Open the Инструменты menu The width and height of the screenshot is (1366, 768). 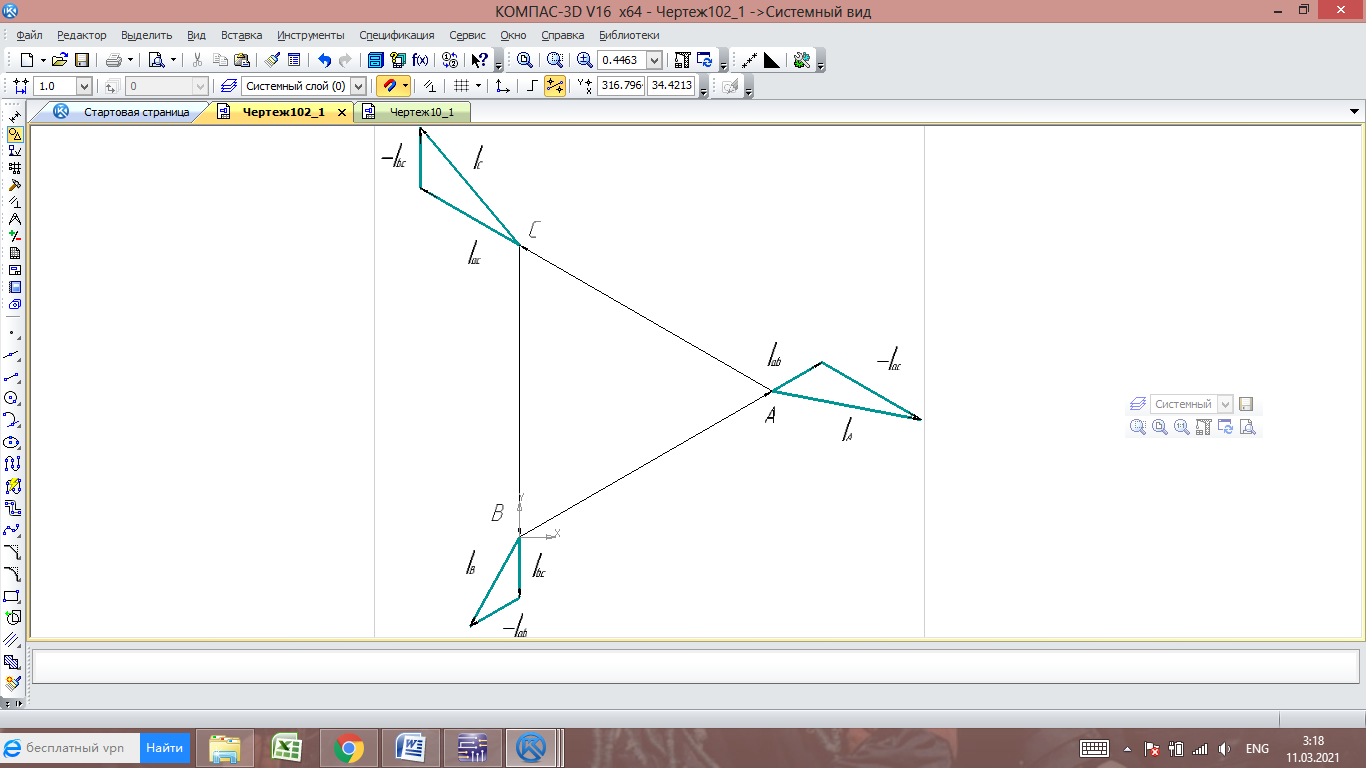click(x=310, y=35)
